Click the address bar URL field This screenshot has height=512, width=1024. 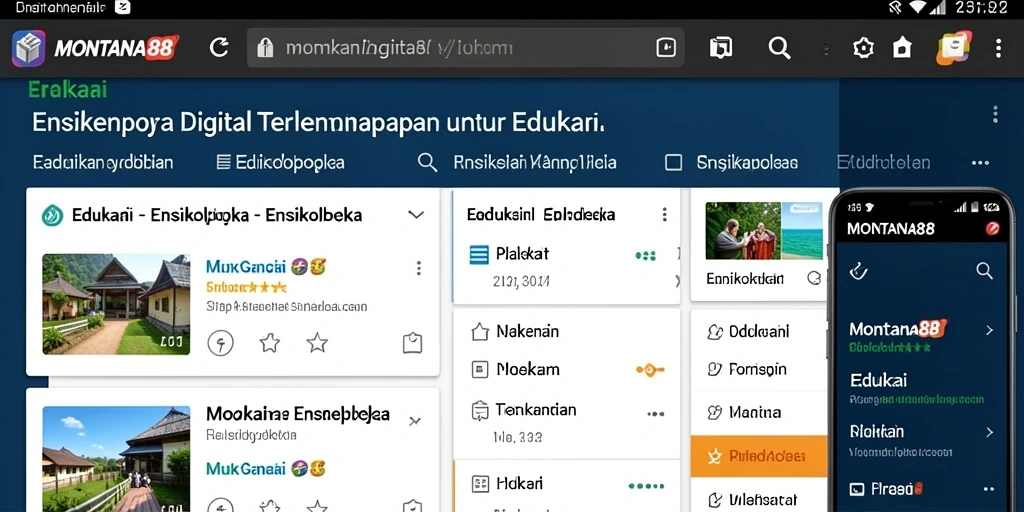[465, 48]
